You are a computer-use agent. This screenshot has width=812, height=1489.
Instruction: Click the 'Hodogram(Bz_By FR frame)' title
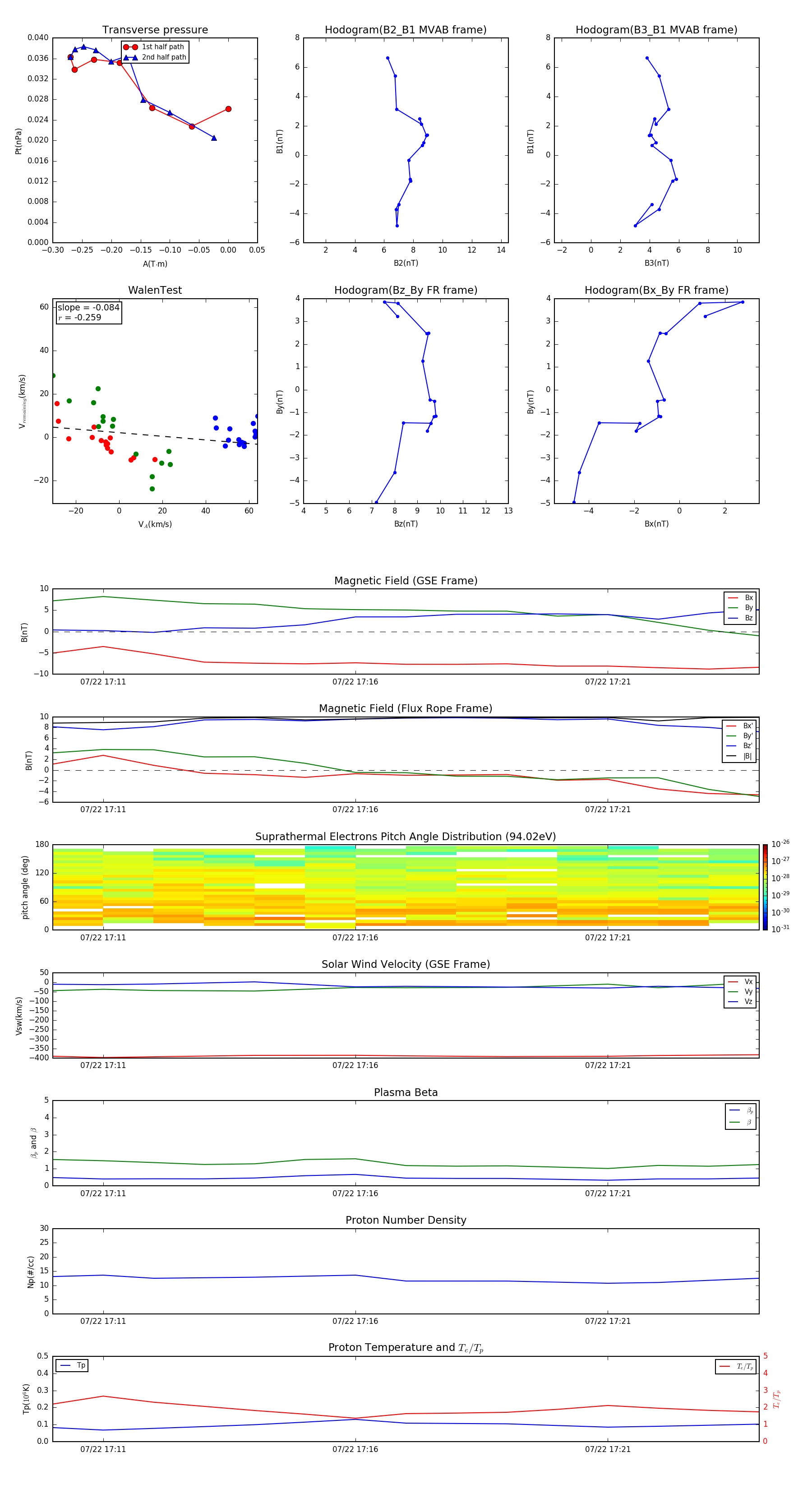click(406, 290)
